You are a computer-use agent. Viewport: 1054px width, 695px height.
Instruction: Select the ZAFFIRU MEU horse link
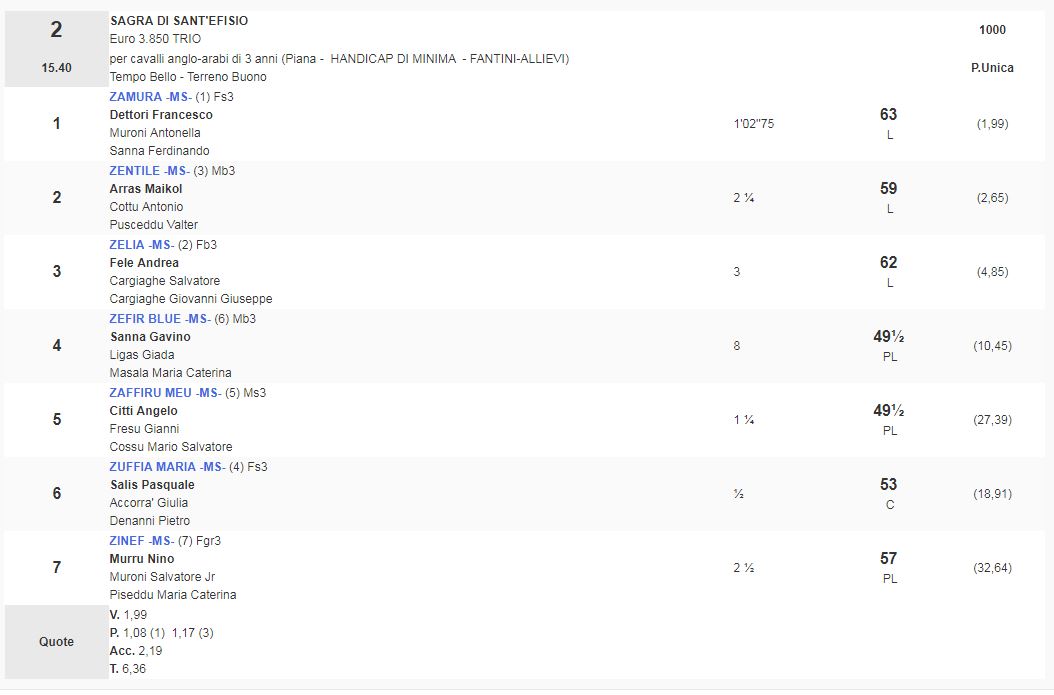point(163,393)
